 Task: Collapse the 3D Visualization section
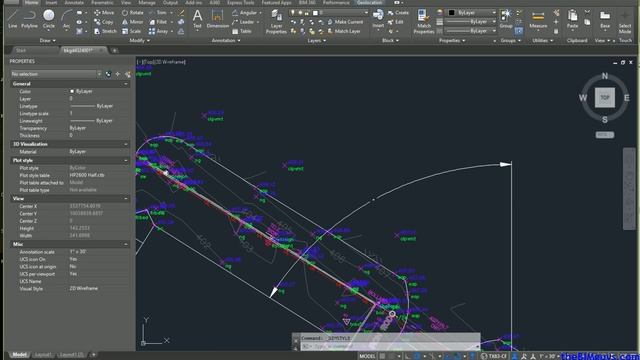tap(126, 144)
